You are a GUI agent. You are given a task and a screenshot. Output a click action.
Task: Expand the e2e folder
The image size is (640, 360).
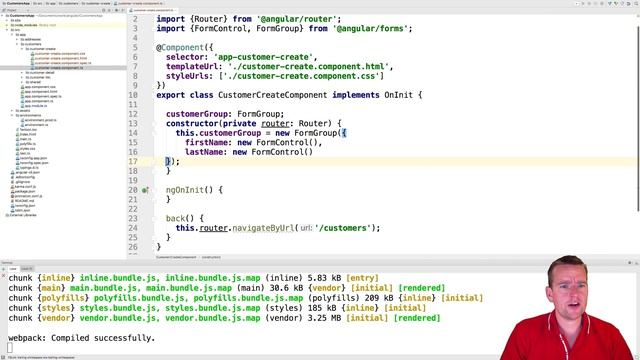(7, 20)
